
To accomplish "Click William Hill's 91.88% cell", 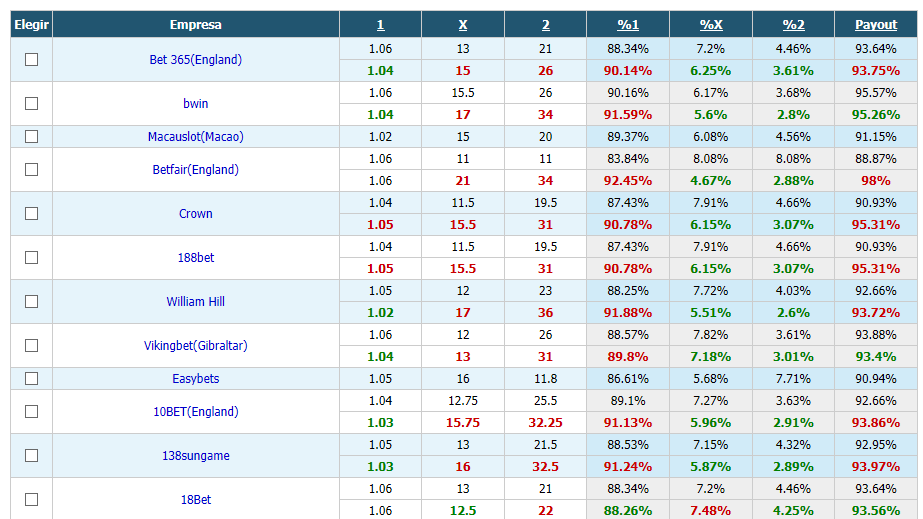I will coord(628,312).
